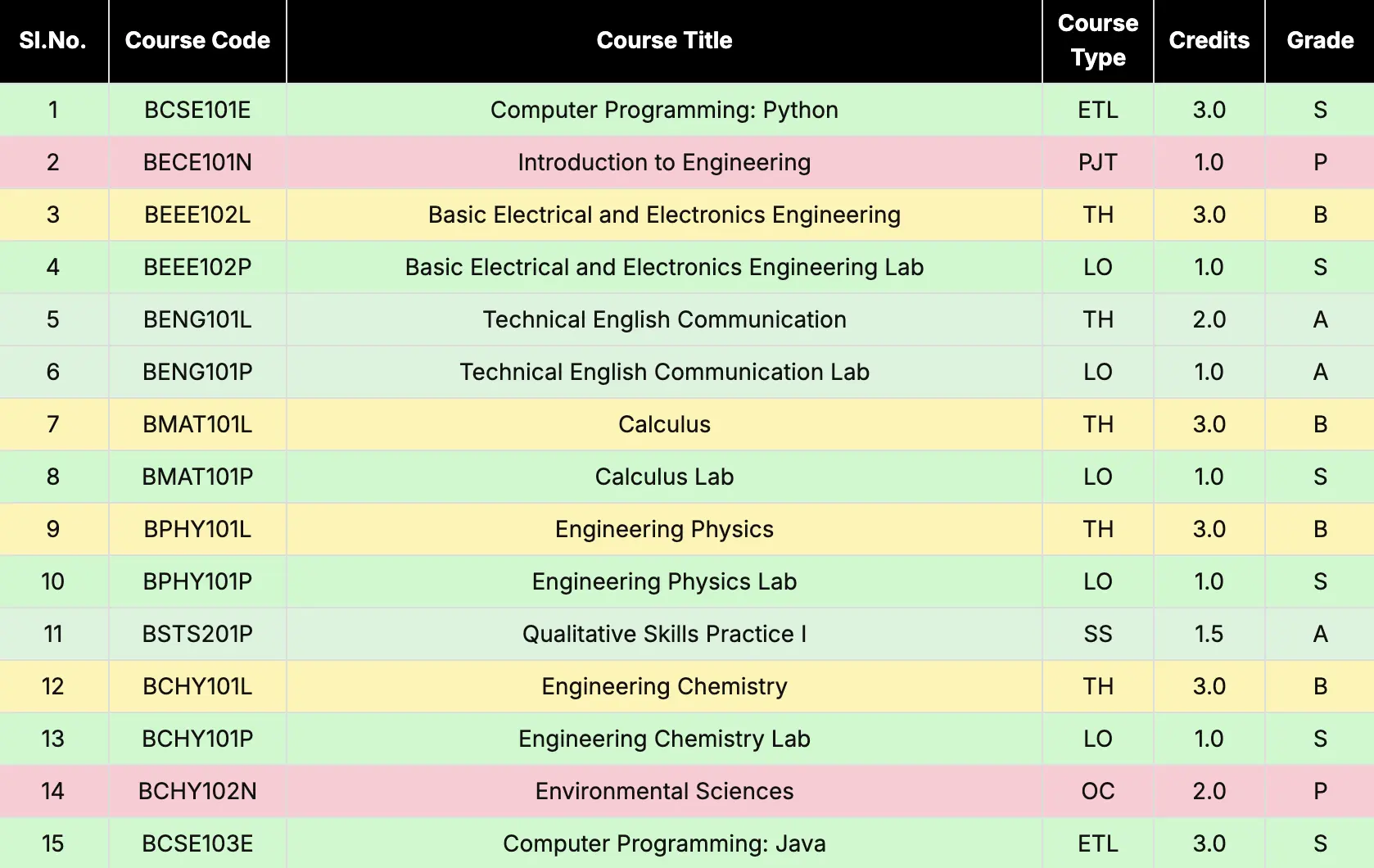Select the Calculus Lab title cell
Image resolution: width=1374 pixels, height=868 pixels.
664,477
